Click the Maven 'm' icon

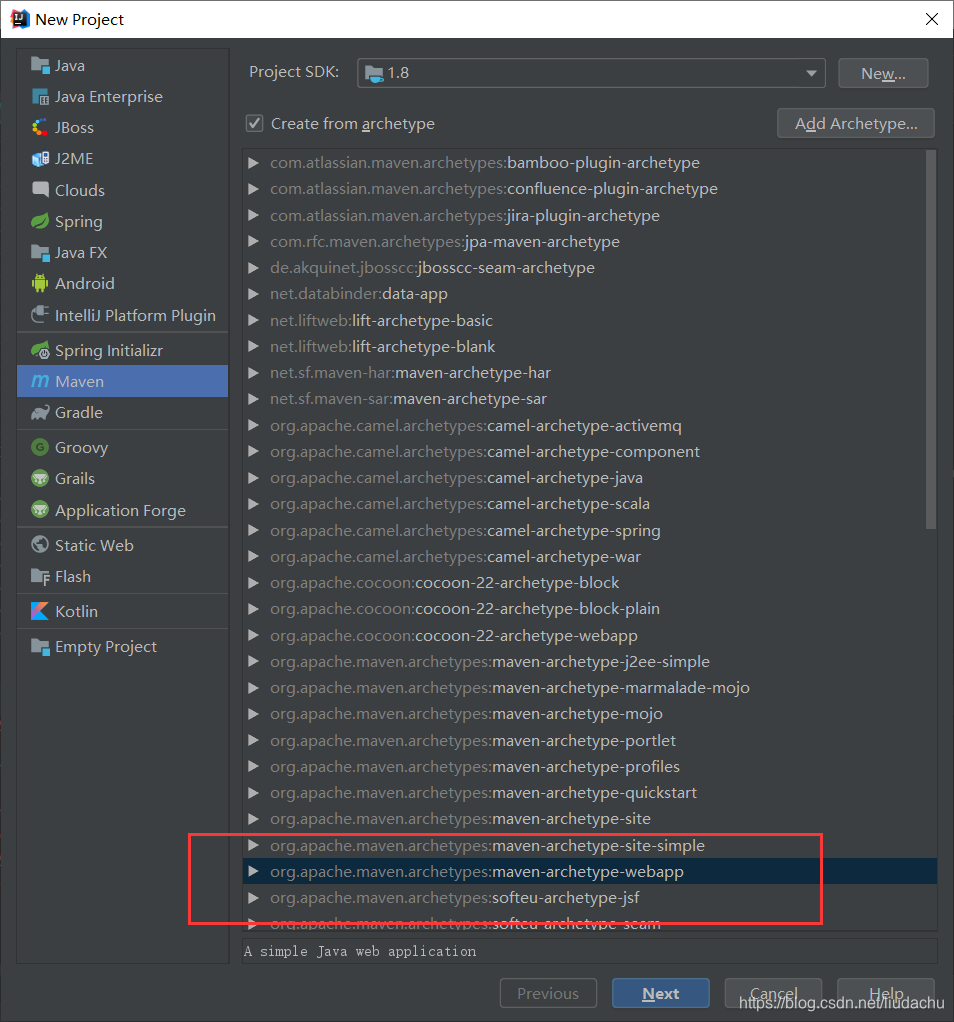pyautogui.click(x=40, y=381)
